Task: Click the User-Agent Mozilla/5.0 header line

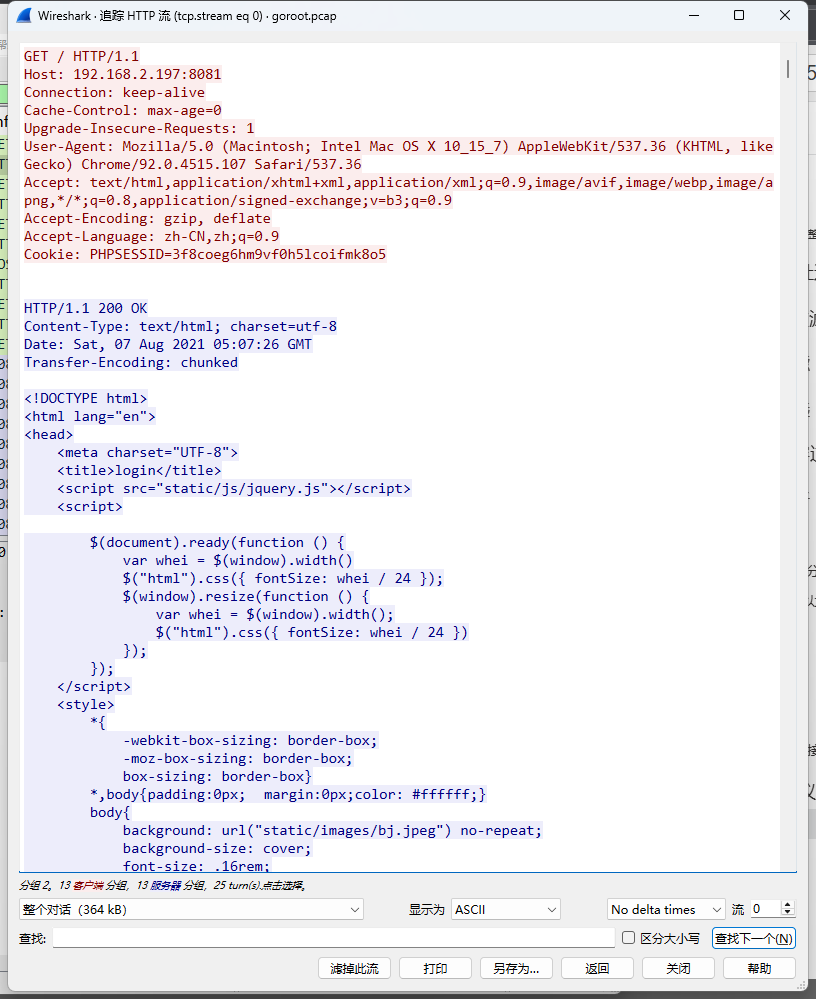Action: (x=398, y=155)
